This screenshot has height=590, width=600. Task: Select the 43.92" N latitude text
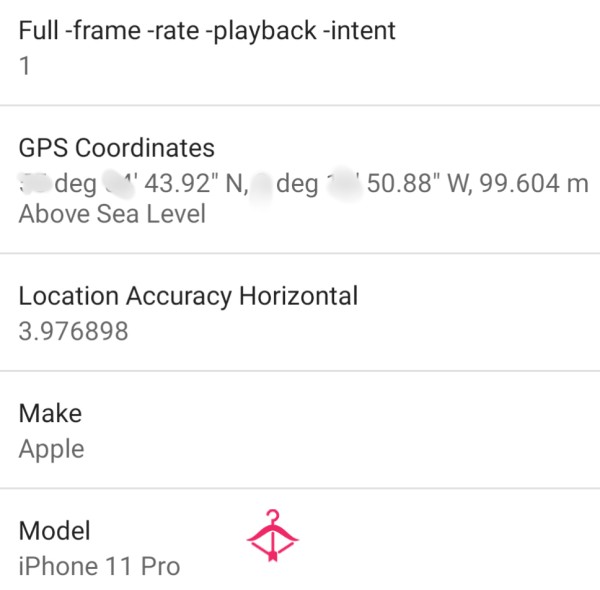pyautogui.click(x=194, y=183)
